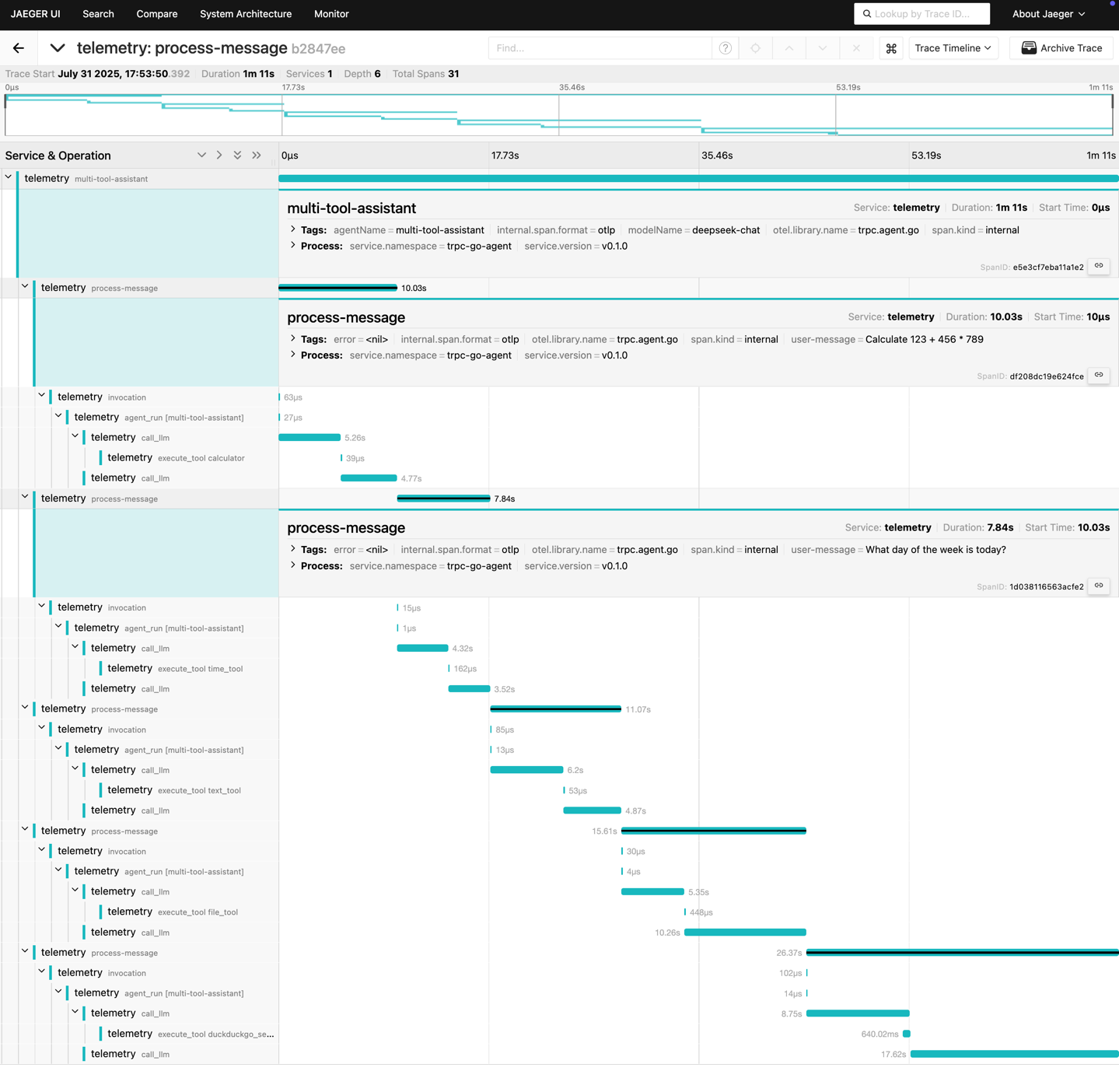Click the focus matches target icon

coord(755,48)
